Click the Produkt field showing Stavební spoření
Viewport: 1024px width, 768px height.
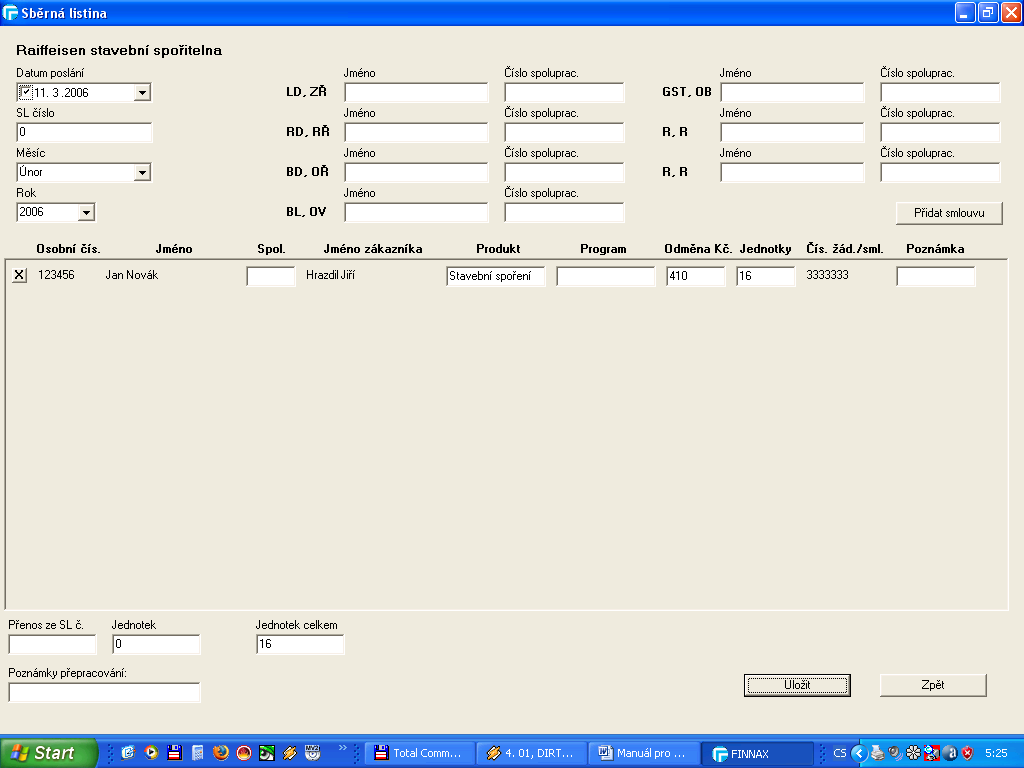pos(496,276)
